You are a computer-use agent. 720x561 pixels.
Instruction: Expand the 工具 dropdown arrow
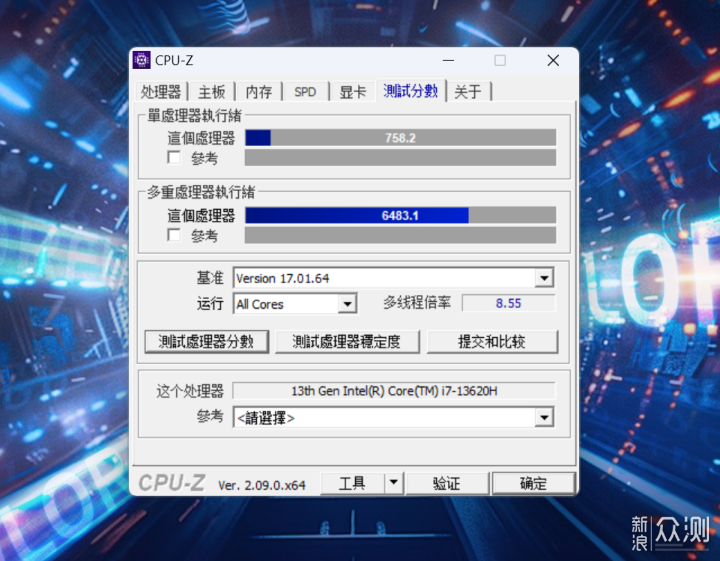click(394, 483)
